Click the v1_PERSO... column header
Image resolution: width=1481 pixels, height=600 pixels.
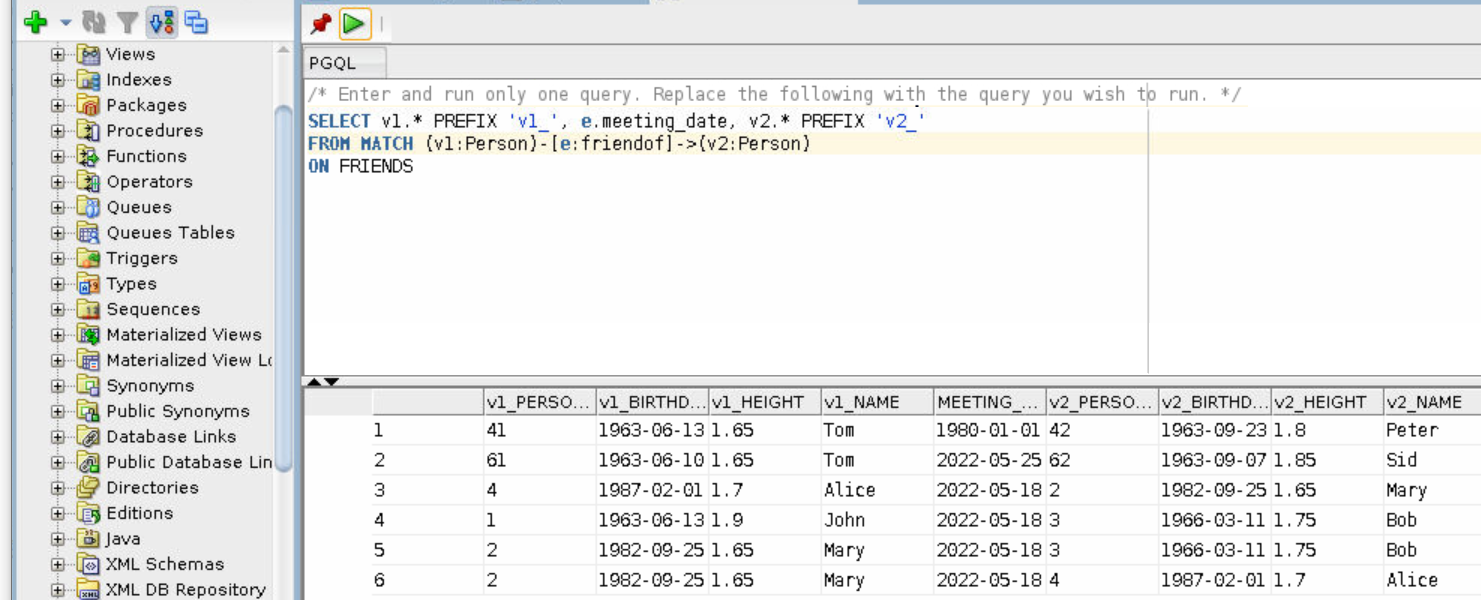539,402
